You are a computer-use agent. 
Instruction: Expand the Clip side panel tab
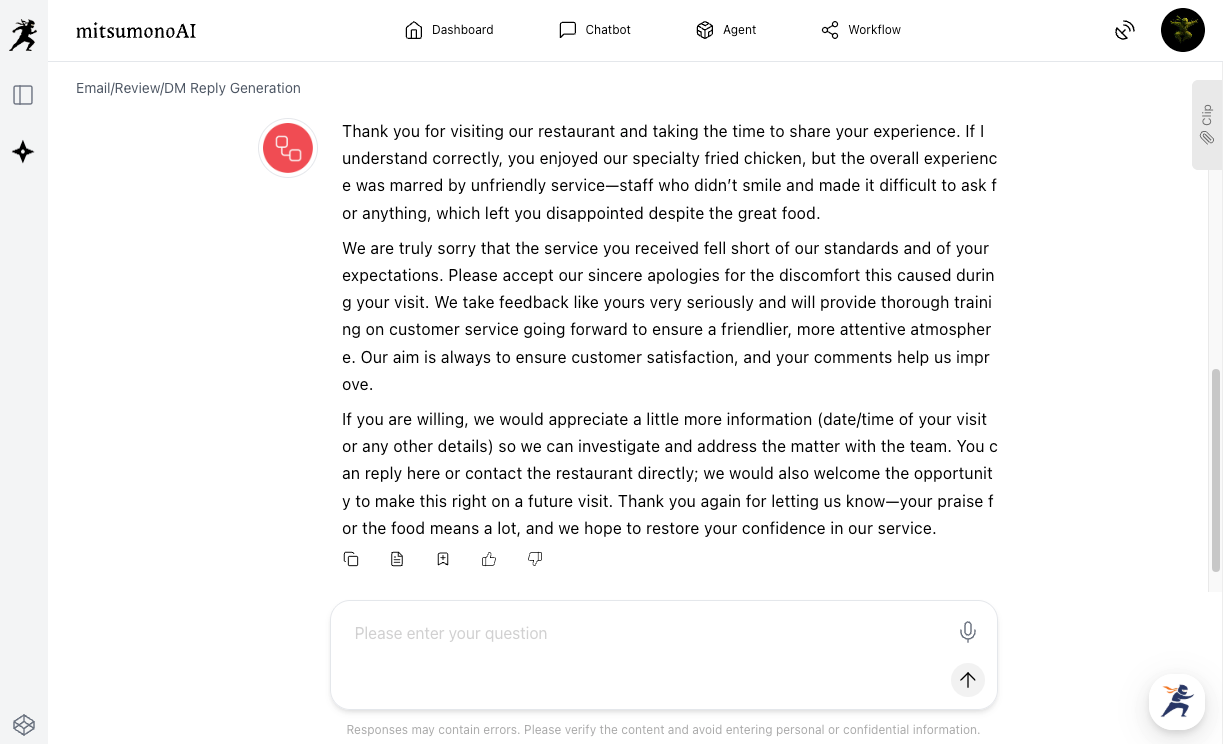(1207, 125)
